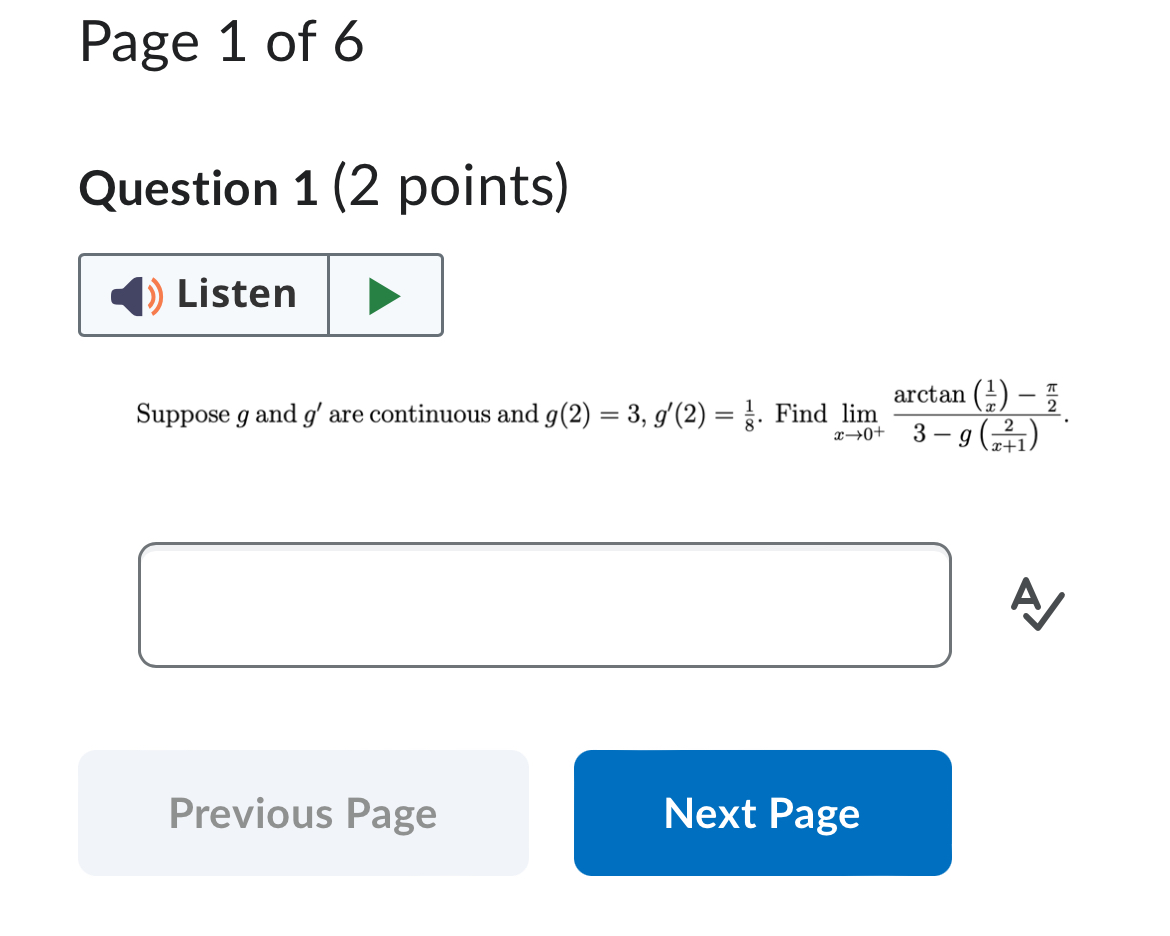Viewport: 1170px width, 936px height.
Task: Click the 2 points label
Action: tap(451, 187)
